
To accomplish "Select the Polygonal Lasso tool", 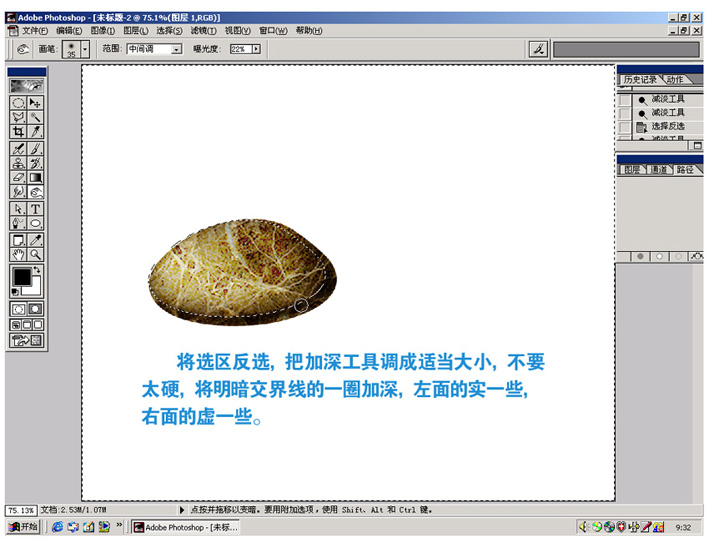I will (18, 117).
